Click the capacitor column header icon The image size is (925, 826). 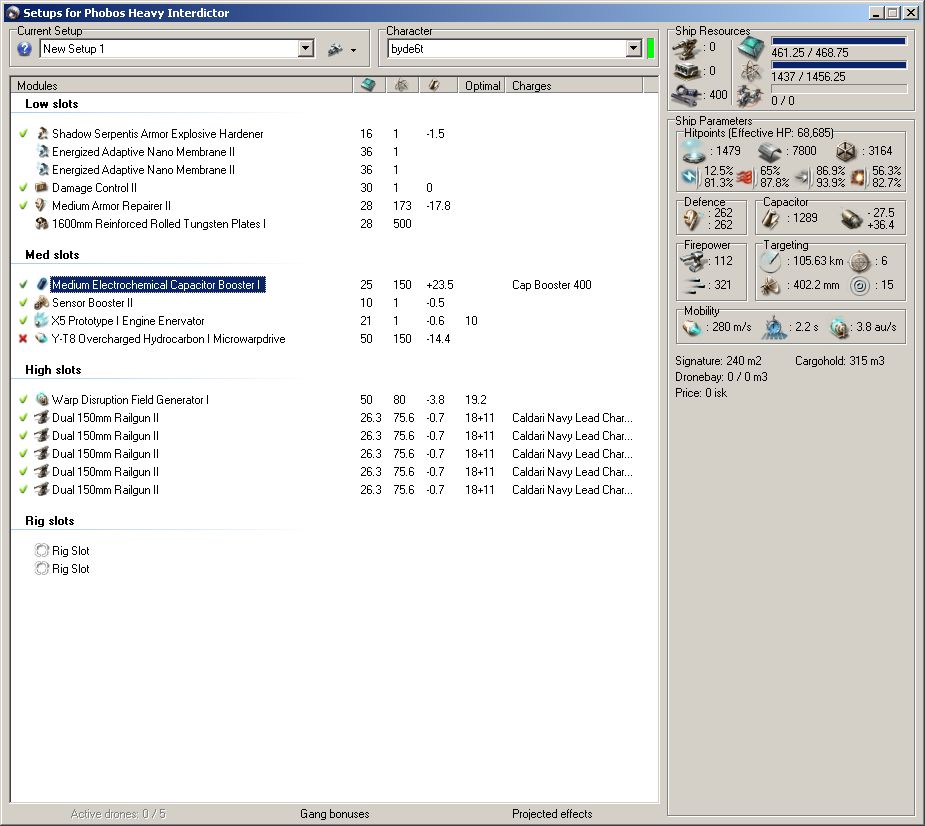[x=434, y=85]
